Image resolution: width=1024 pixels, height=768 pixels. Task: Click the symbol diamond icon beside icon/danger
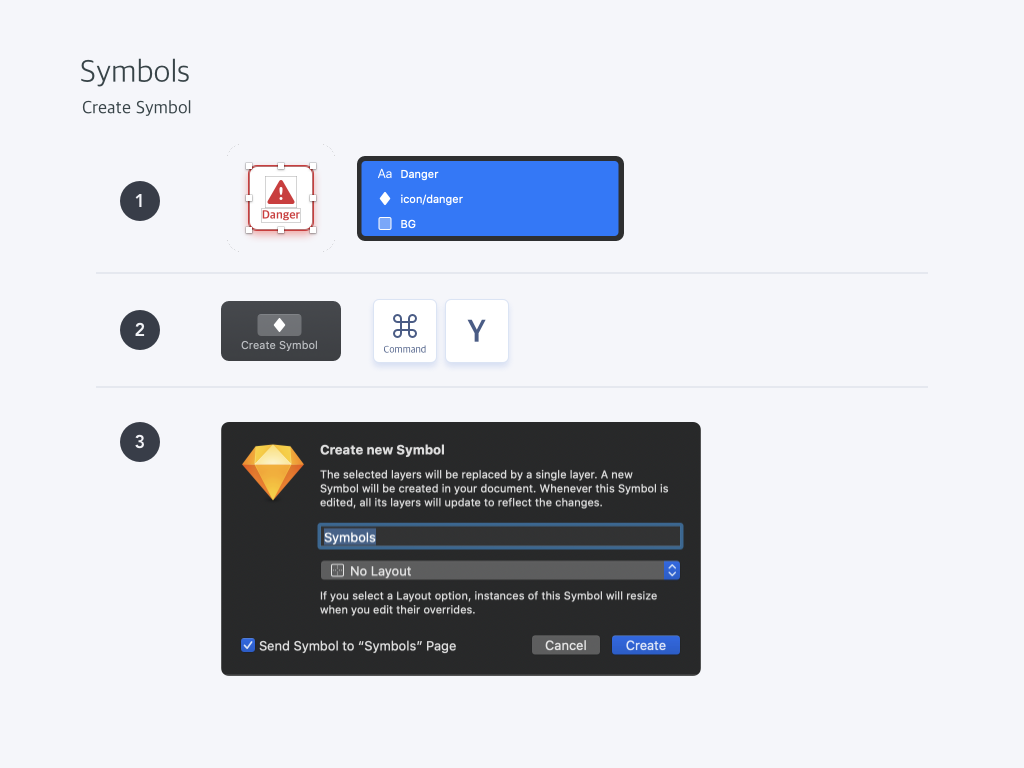(385, 199)
